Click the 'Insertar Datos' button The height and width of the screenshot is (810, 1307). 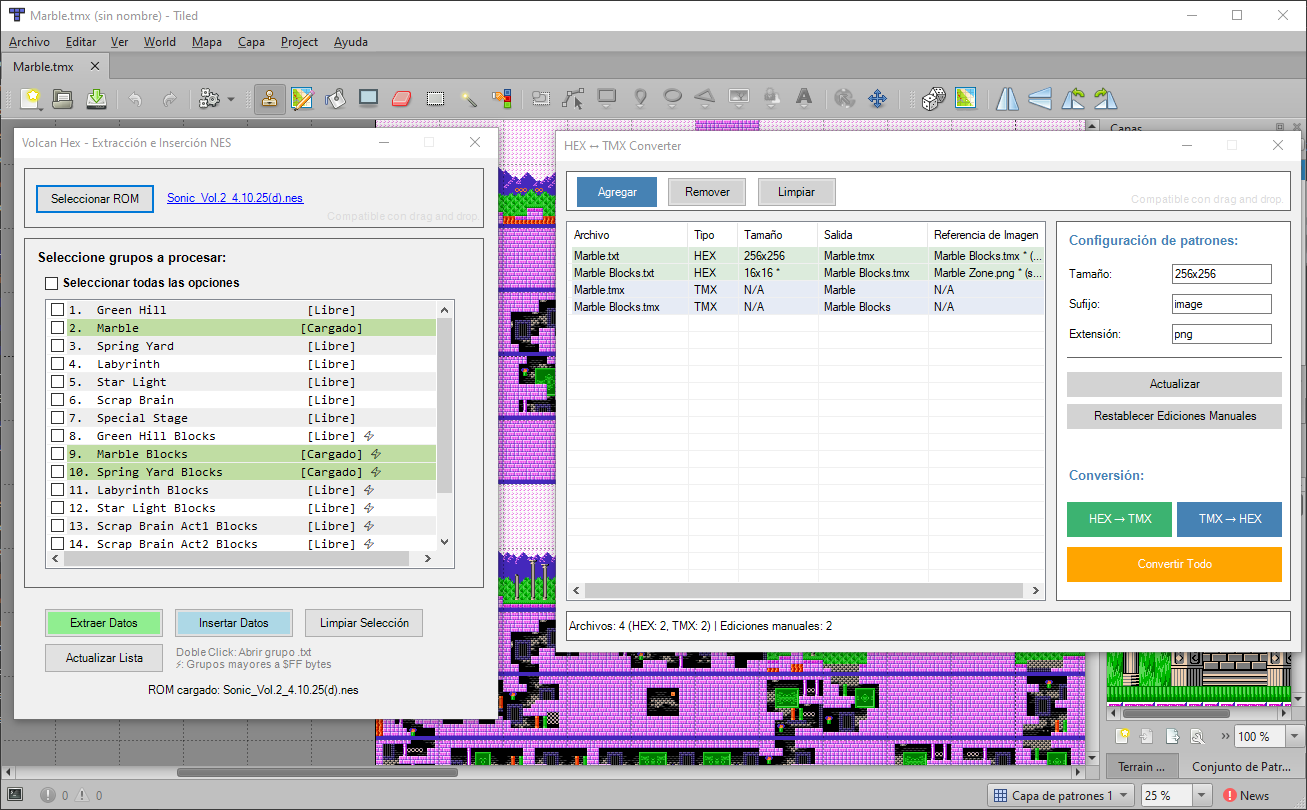click(234, 623)
